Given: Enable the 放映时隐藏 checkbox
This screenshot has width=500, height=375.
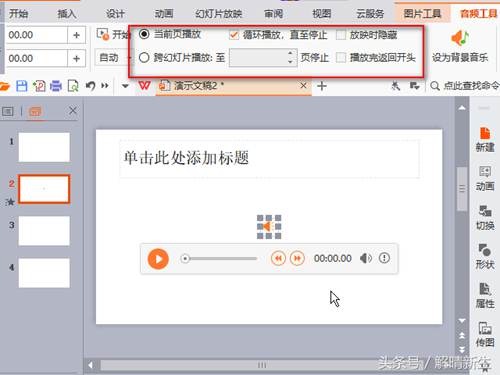Looking at the screenshot, I should 341,35.
